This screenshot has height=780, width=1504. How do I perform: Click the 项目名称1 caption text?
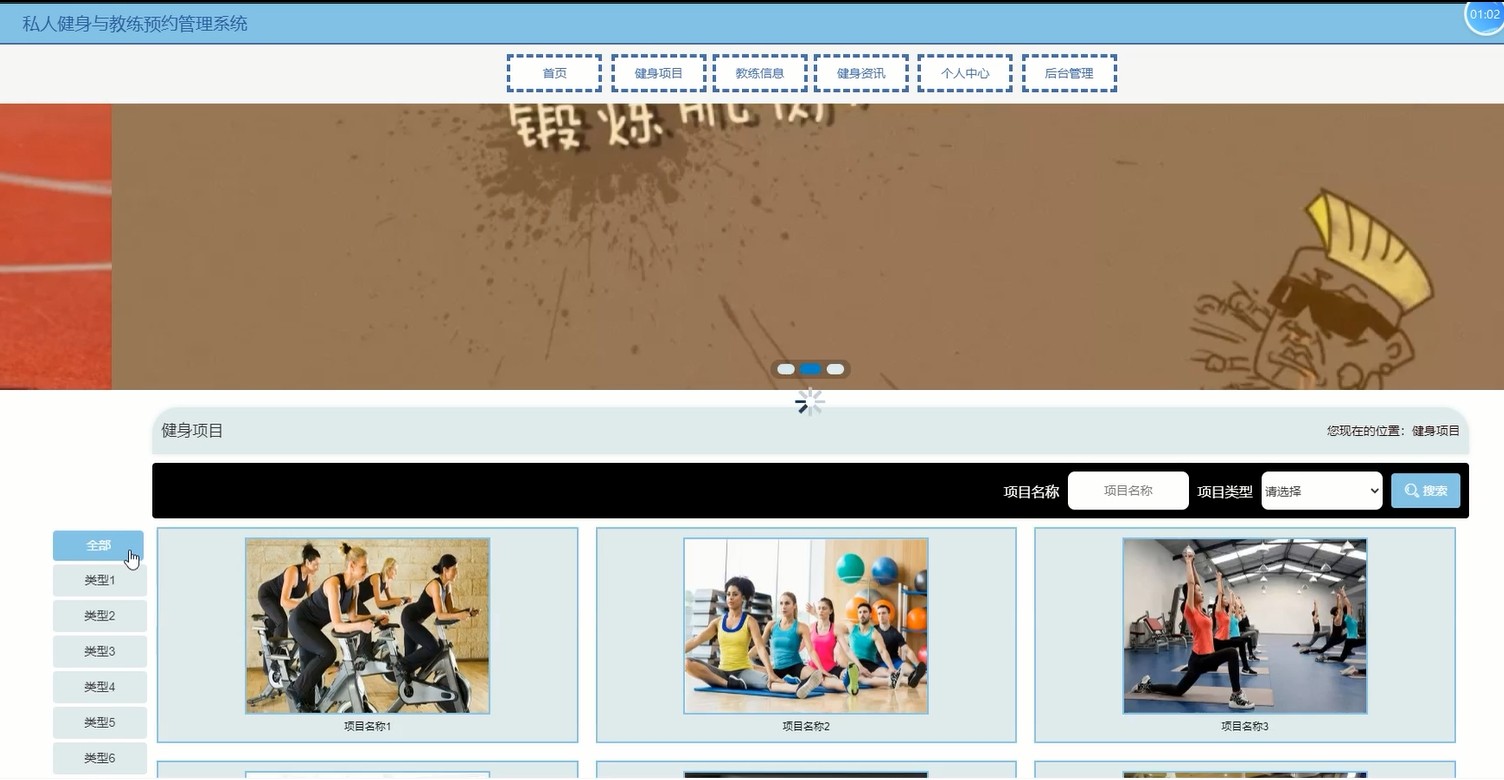point(367,727)
